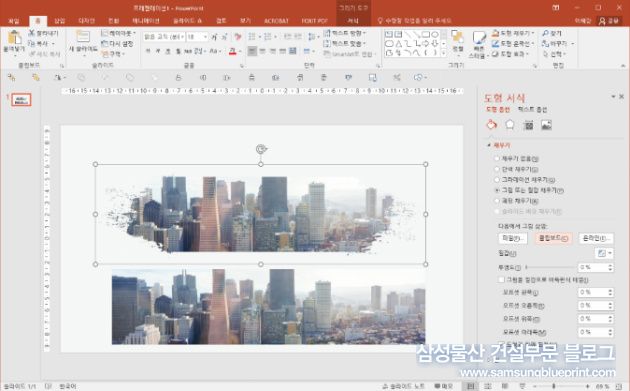The image size is (630, 391).
Task: Open Shape Outline (도형 윤곽선) dropdown
Action: click(513, 43)
